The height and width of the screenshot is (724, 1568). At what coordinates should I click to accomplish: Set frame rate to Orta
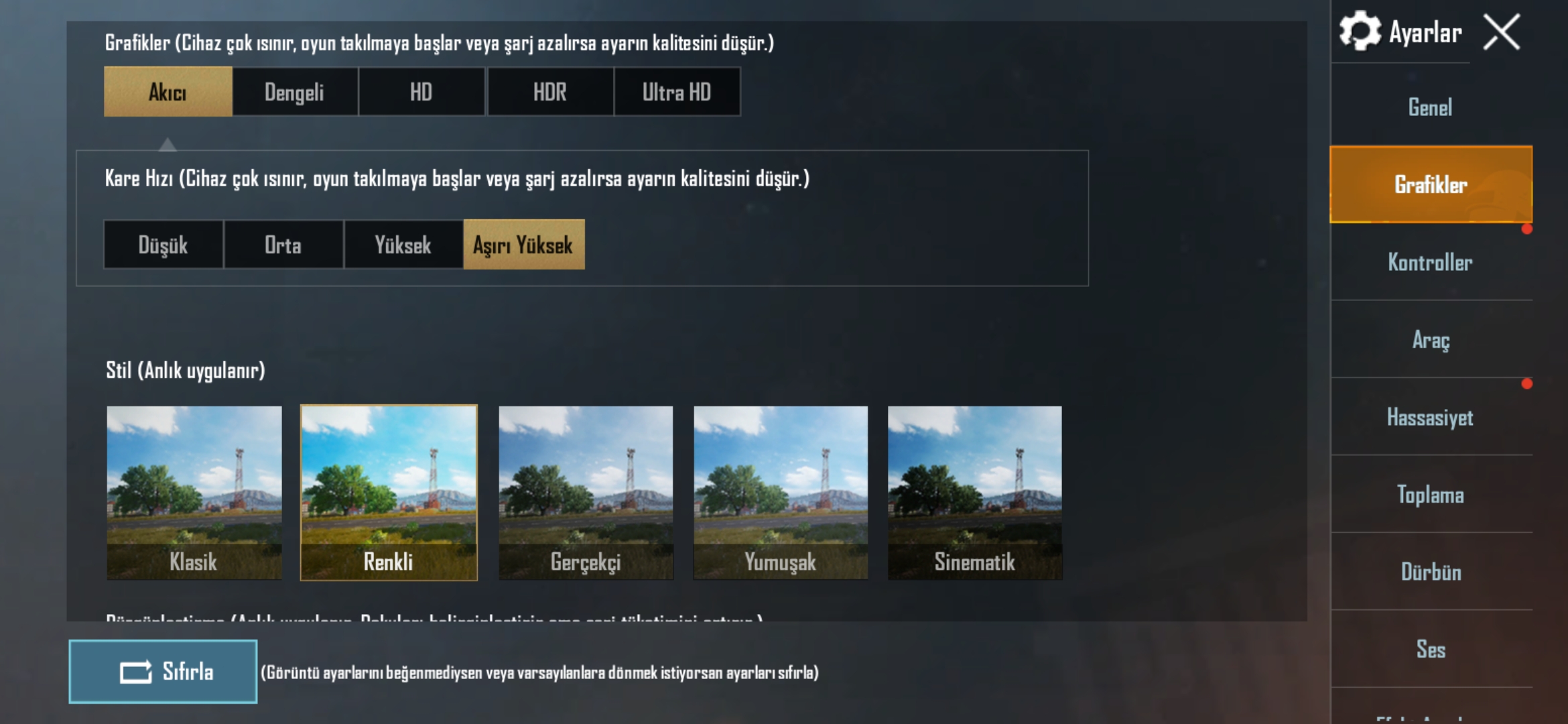coord(283,245)
